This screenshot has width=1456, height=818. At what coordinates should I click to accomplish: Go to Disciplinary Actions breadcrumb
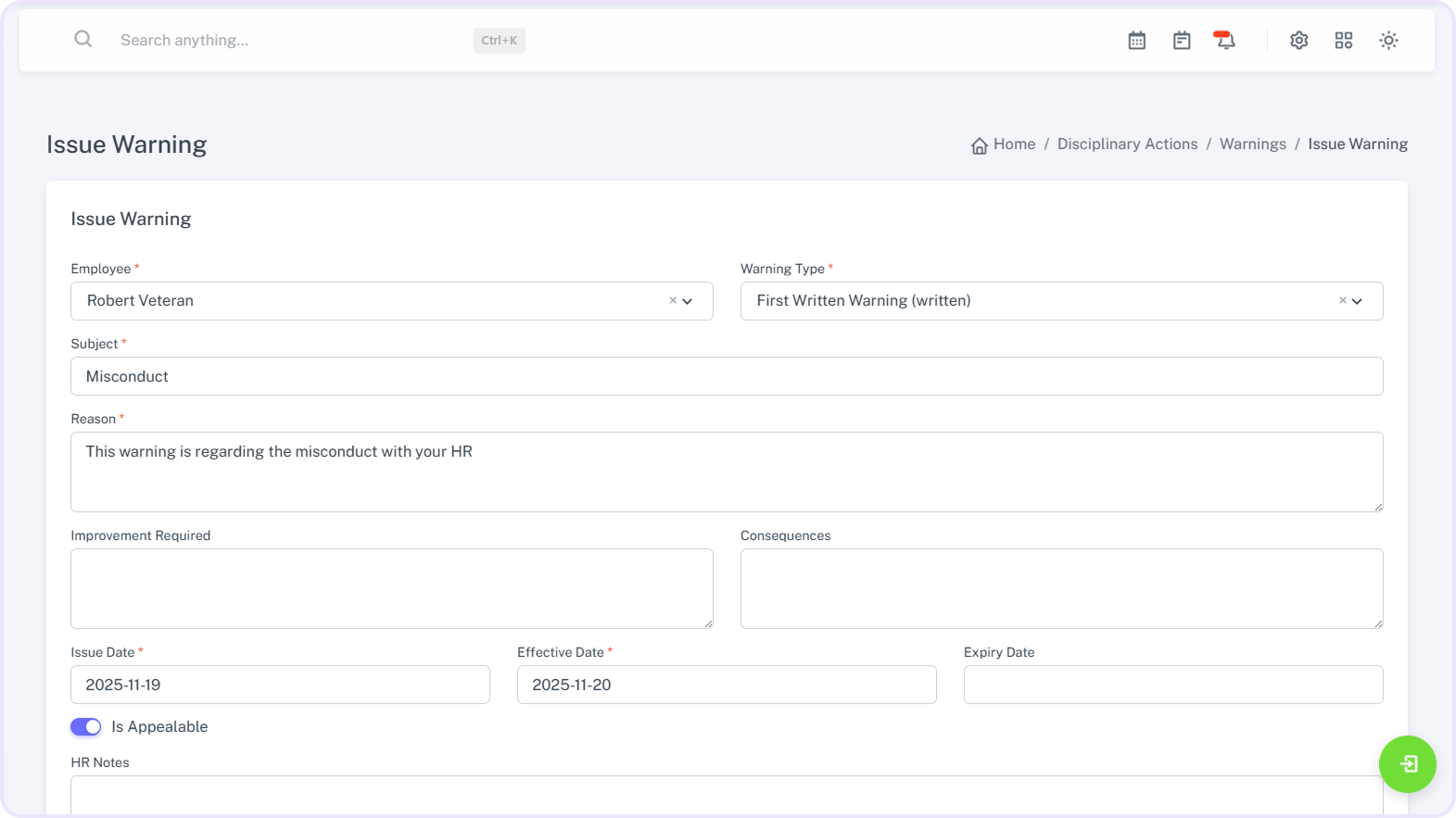pos(1127,145)
